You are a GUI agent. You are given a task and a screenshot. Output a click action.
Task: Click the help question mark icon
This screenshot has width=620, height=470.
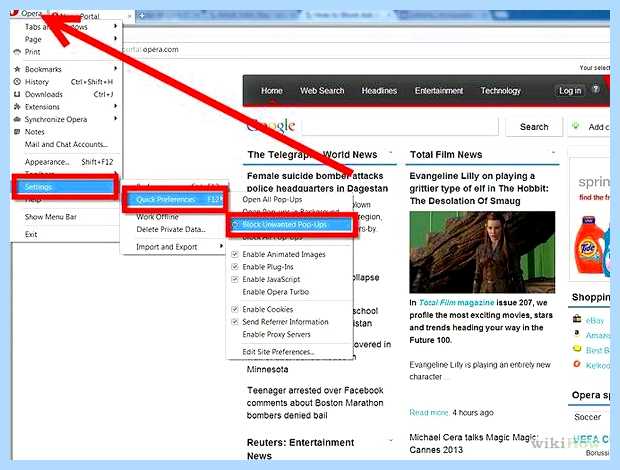(595, 89)
